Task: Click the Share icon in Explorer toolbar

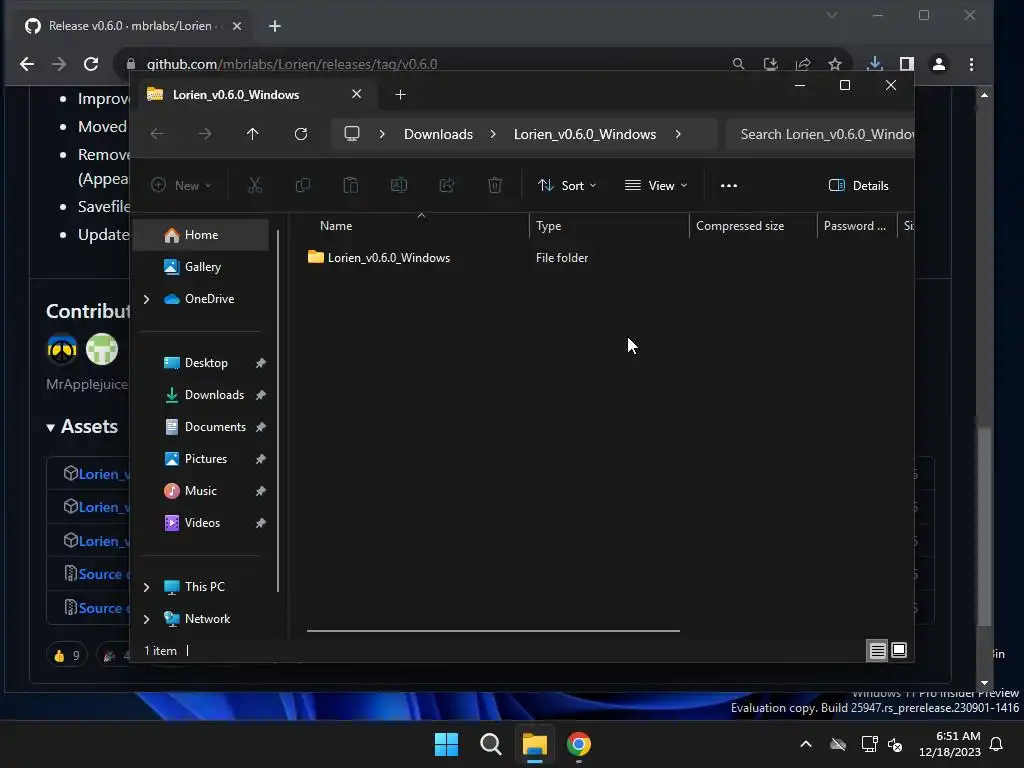Action: click(447, 185)
